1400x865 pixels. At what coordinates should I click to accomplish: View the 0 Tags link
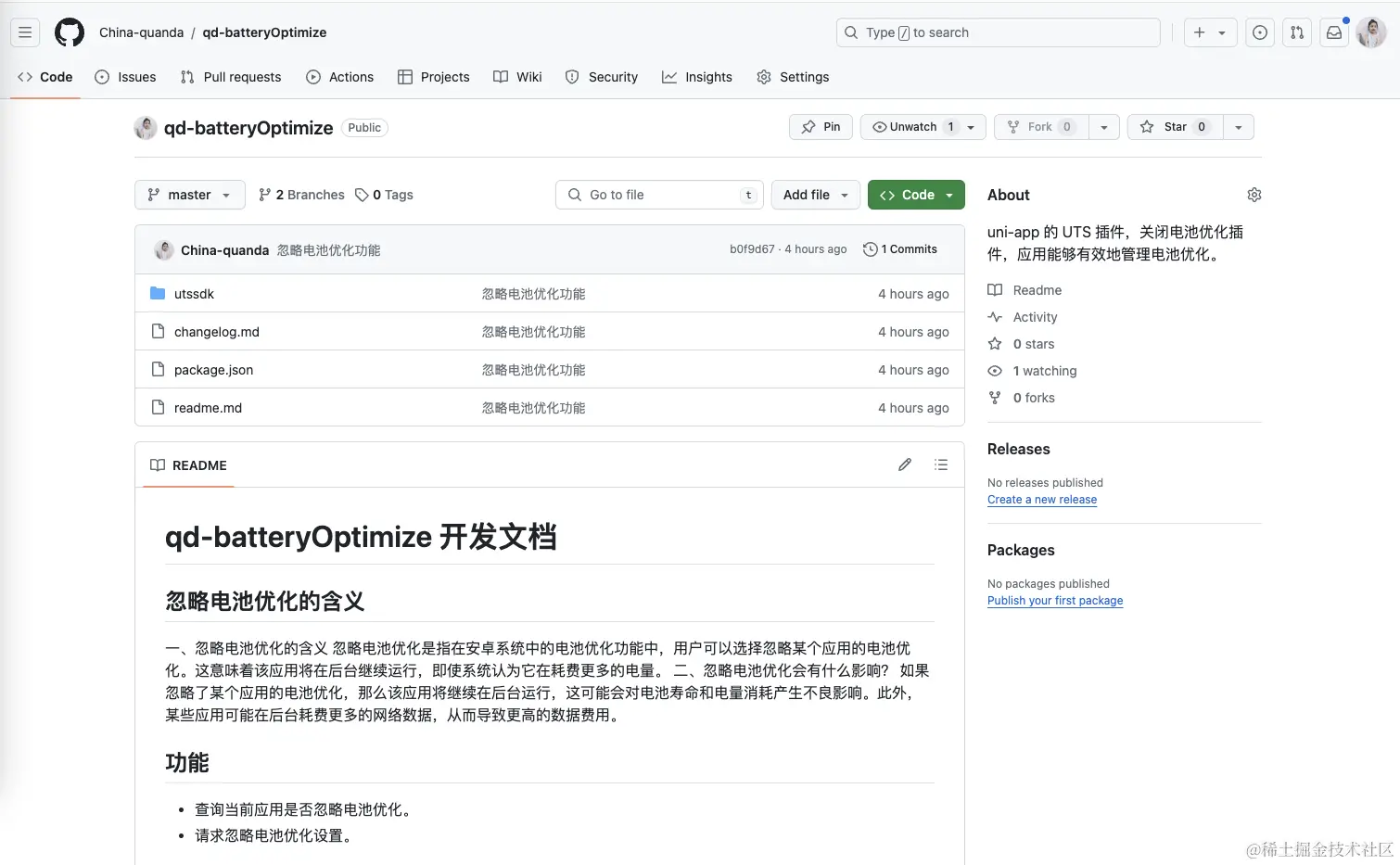pos(384,195)
